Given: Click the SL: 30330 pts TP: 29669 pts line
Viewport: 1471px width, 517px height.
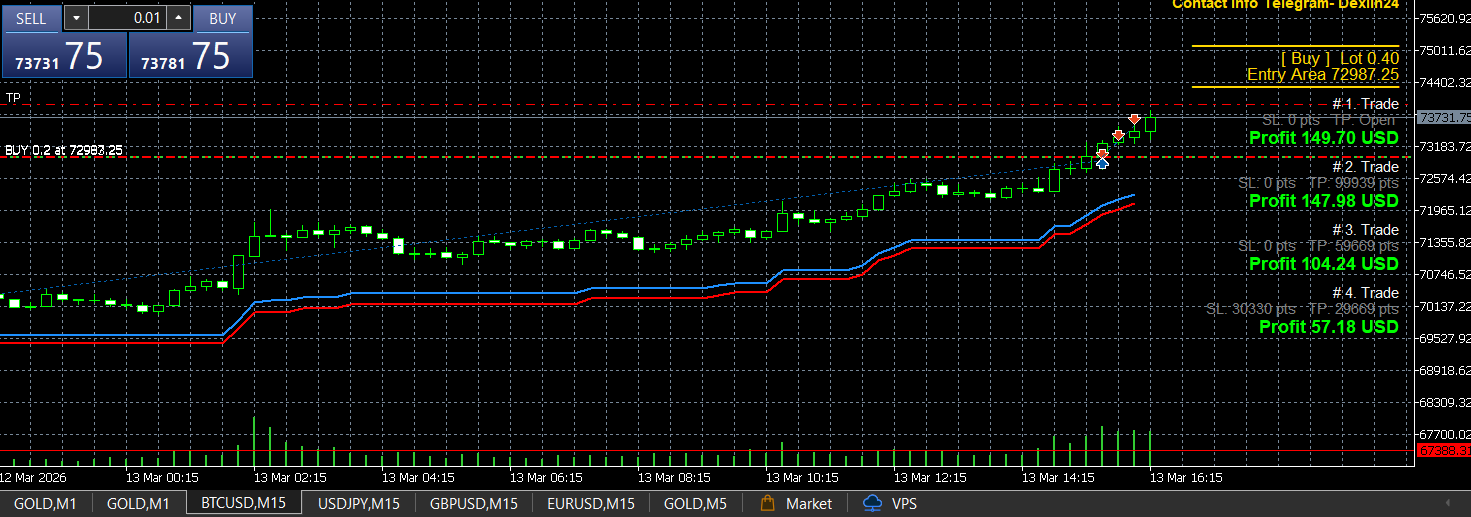Looking at the screenshot, I should [1302, 309].
